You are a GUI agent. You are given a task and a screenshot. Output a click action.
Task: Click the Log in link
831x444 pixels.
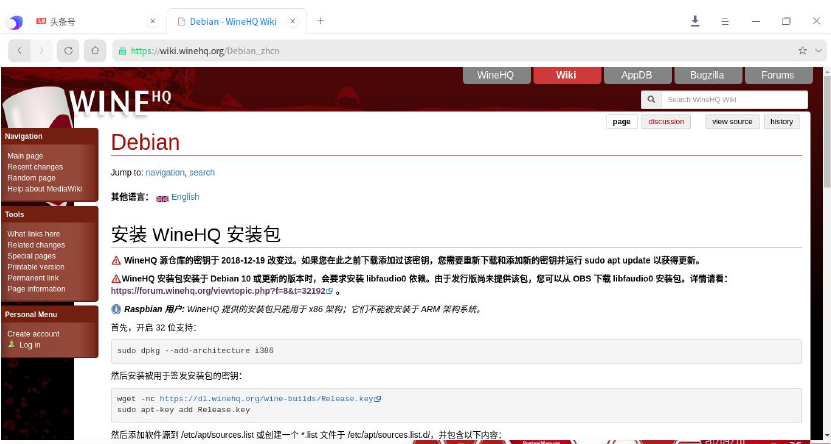[30, 345]
